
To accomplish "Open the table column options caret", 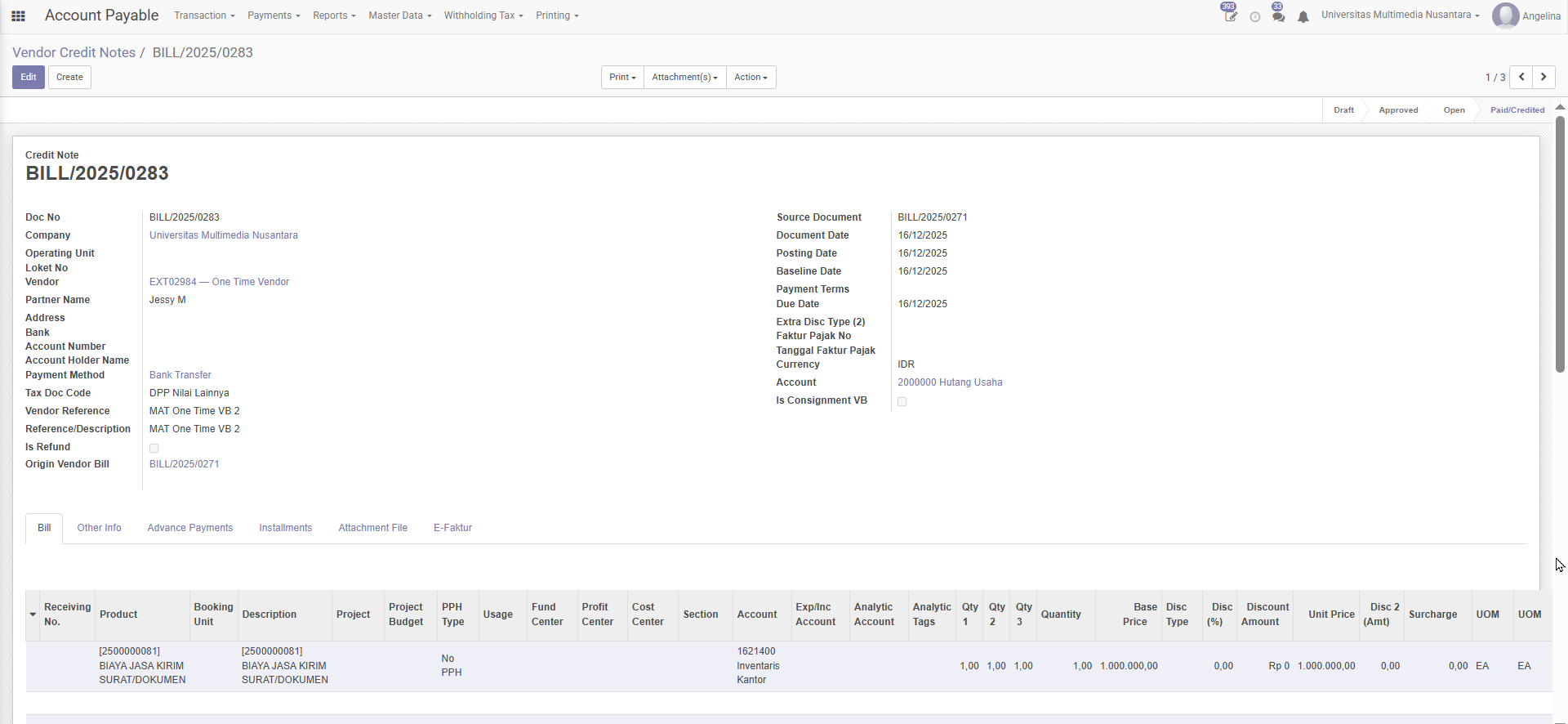I will pyautogui.click(x=33, y=615).
